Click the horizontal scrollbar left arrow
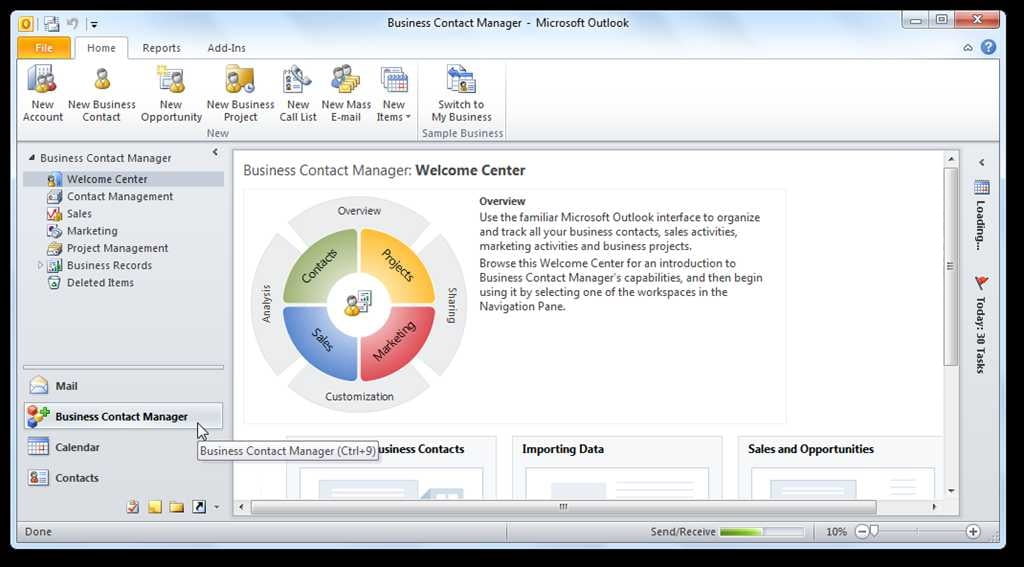Image resolution: width=1024 pixels, height=567 pixels. [x=241, y=507]
